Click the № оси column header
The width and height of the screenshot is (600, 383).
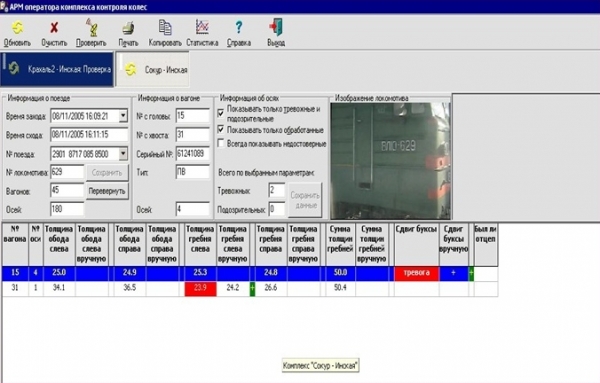(36, 245)
